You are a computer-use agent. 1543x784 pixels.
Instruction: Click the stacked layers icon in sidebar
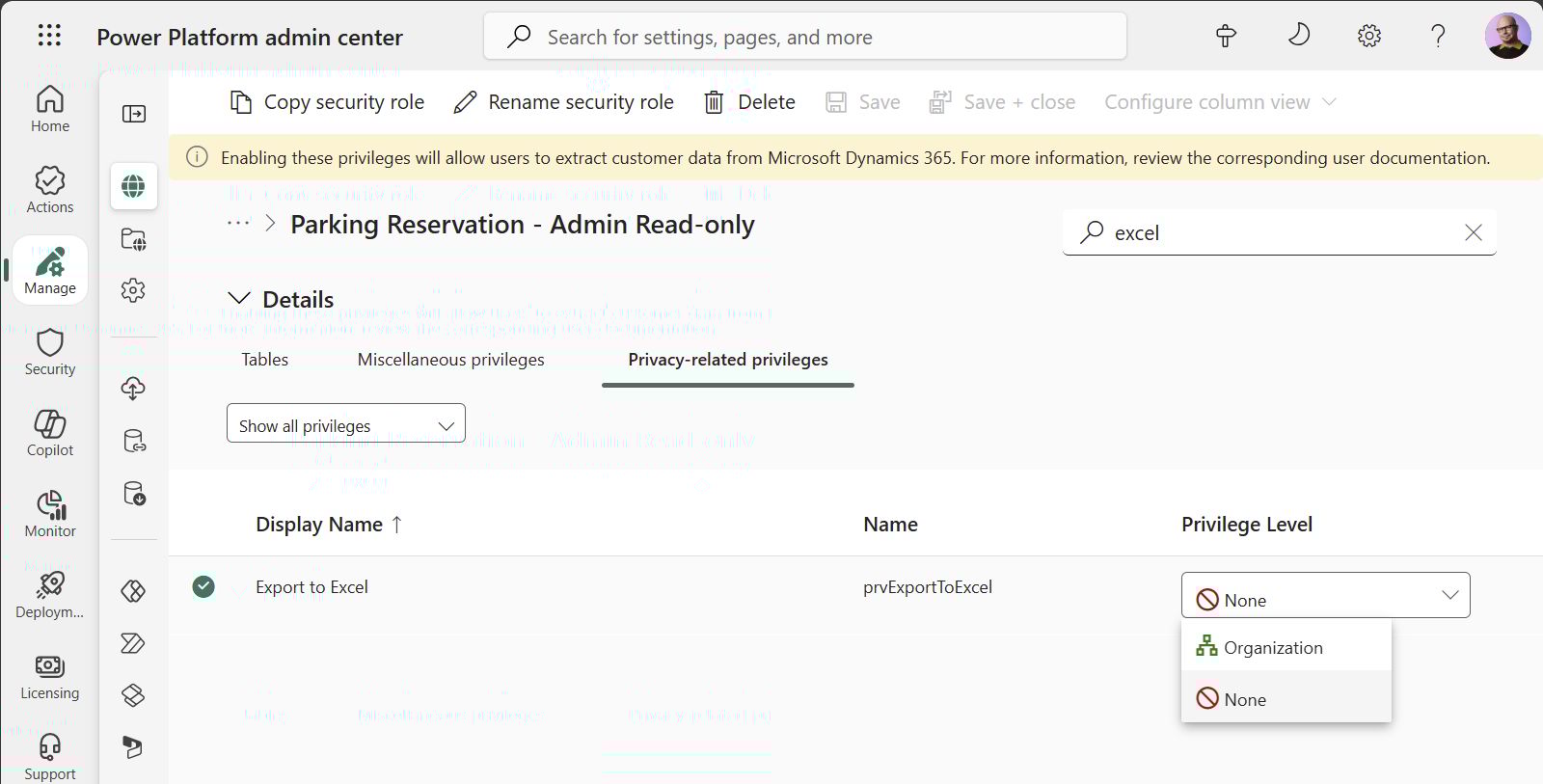134,695
